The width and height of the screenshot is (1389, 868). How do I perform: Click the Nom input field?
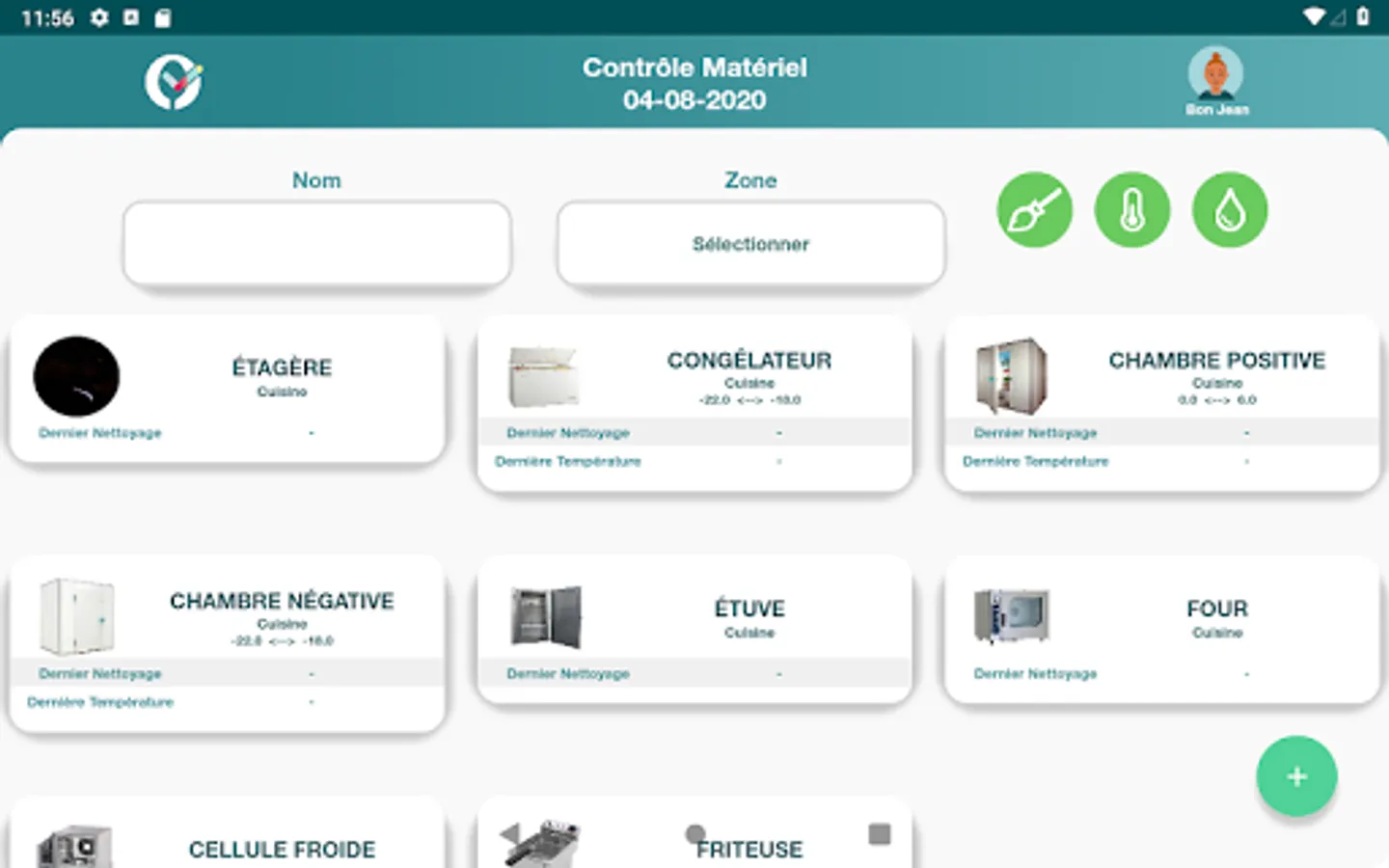click(316, 243)
